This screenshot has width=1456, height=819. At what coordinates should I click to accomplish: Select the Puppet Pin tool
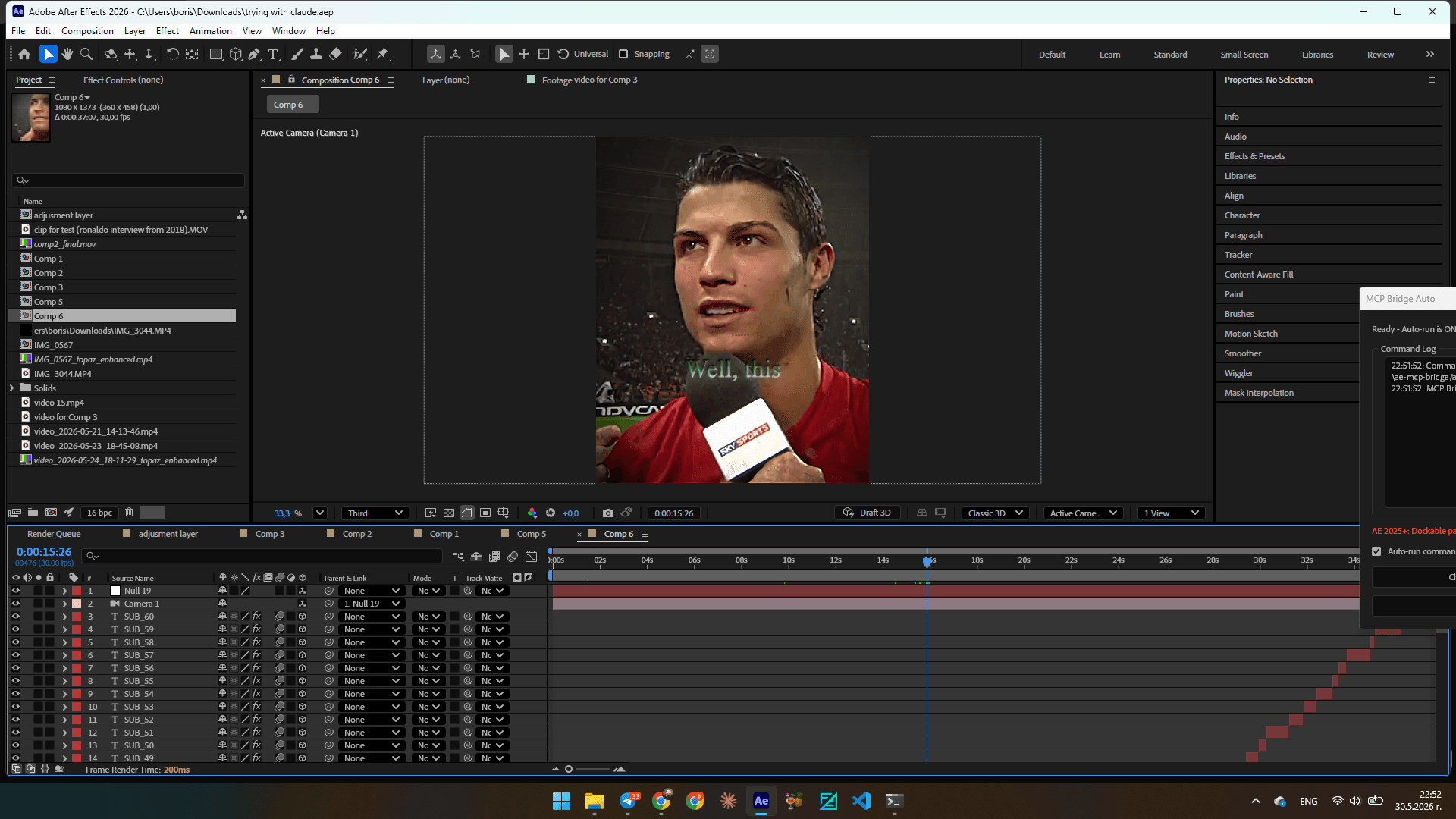tap(383, 54)
